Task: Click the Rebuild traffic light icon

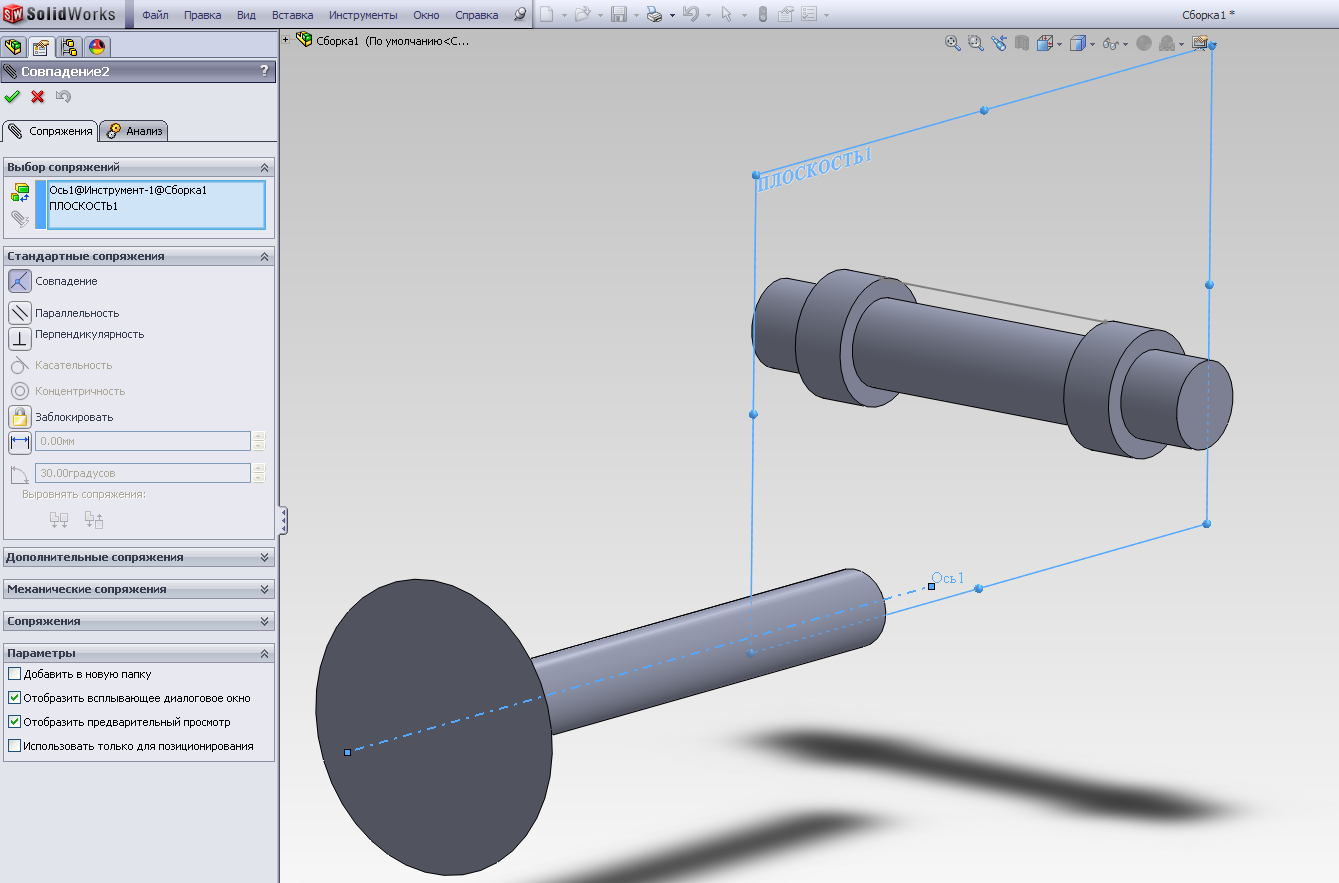Action: [762, 15]
